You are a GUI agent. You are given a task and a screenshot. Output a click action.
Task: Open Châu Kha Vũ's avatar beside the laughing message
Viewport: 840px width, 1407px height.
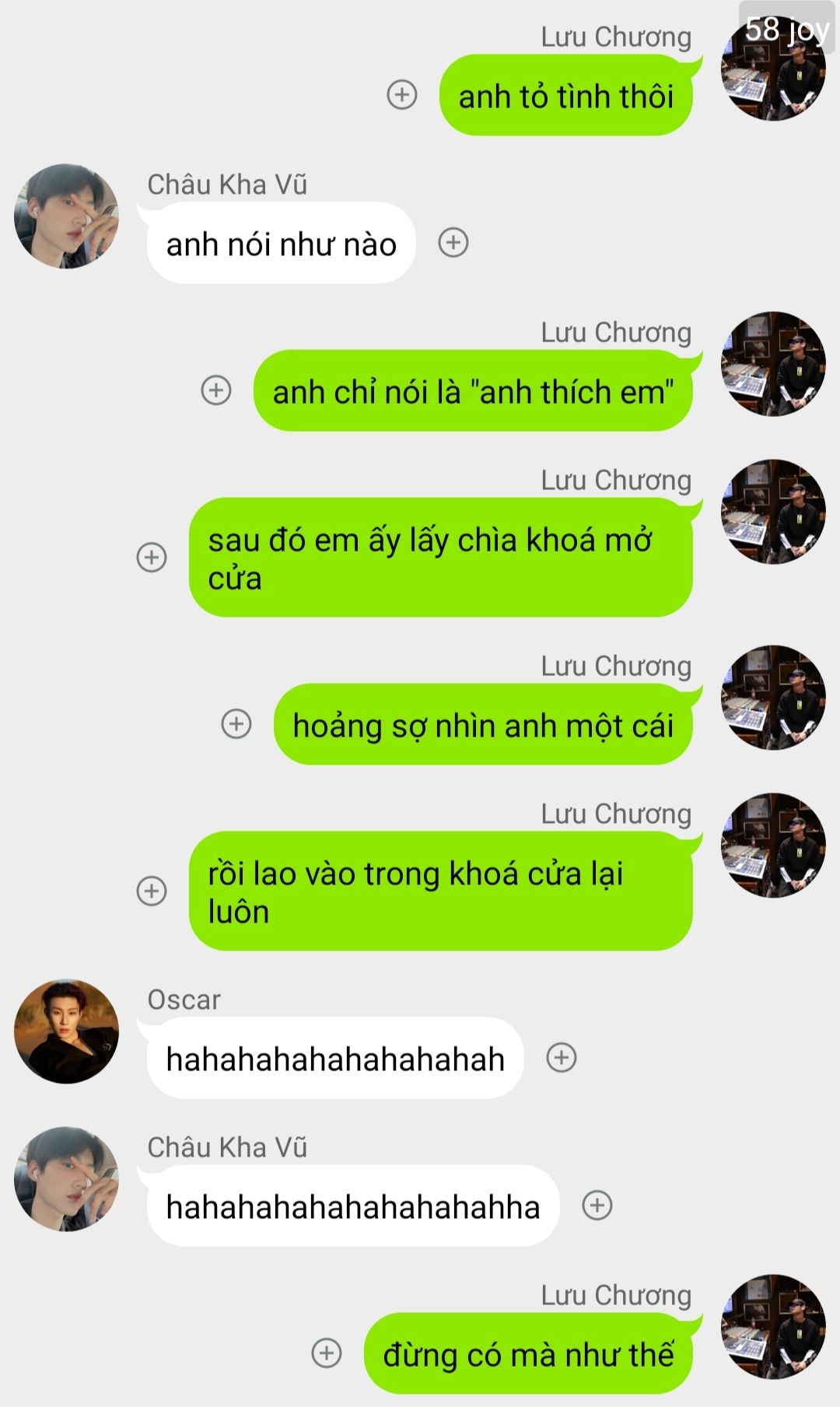[67, 1179]
